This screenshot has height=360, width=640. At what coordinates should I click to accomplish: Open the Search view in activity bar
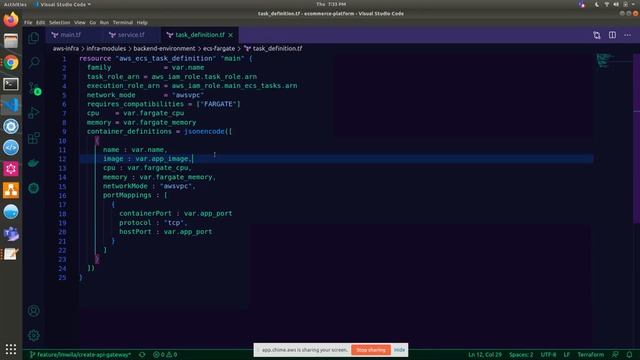[33, 62]
